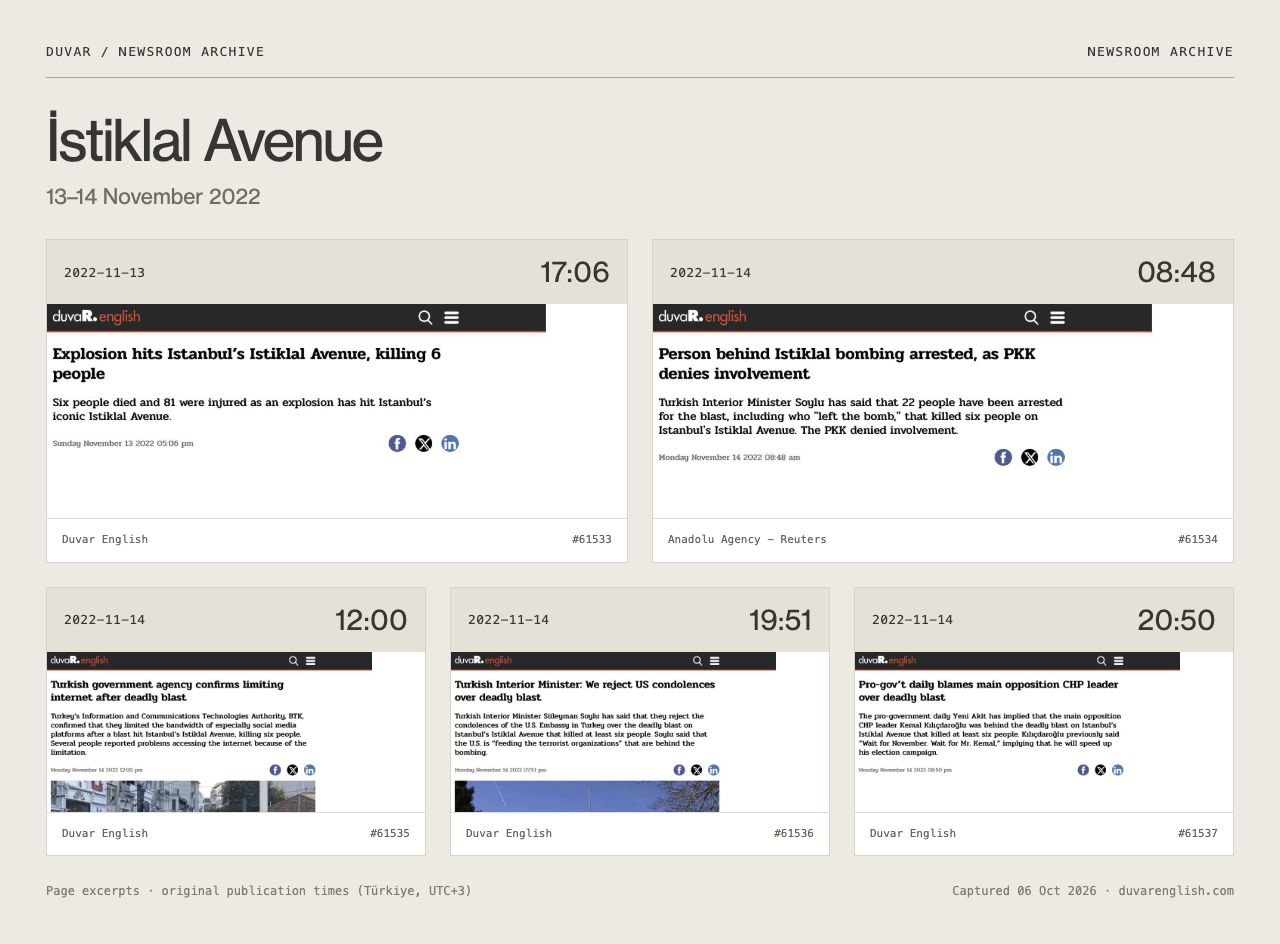The height and width of the screenshot is (944, 1280).
Task: Share the 'Explosion hits Istanbul's Istiklal Avenue' article on X
Action: click(424, 444)
